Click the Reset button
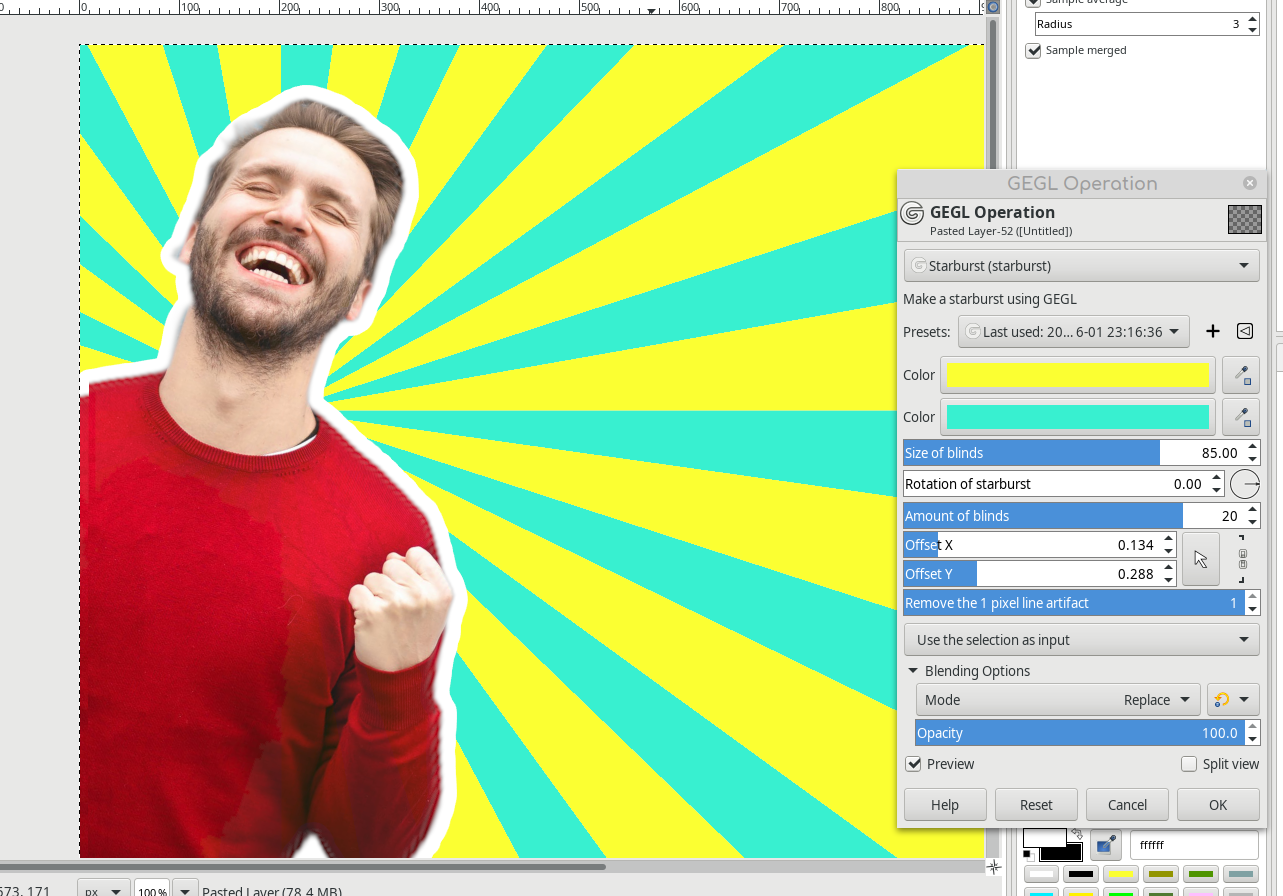The width and height of the screenshot is (1283, 896). coord(1036,805)
